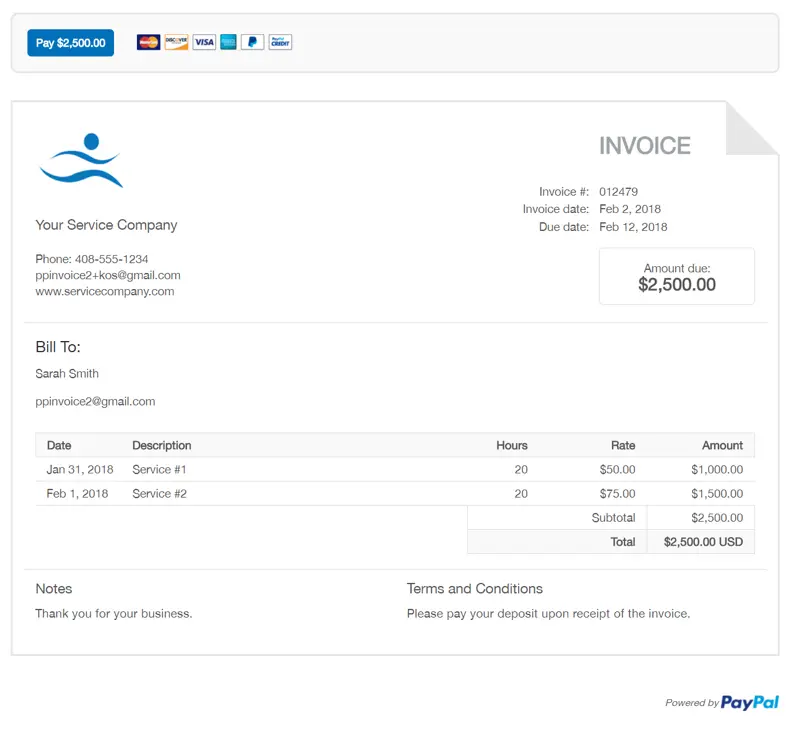This screenshot has width=795, height=737.
Task: Select the $1,000.00 amount cell
Action: [717, 469]
